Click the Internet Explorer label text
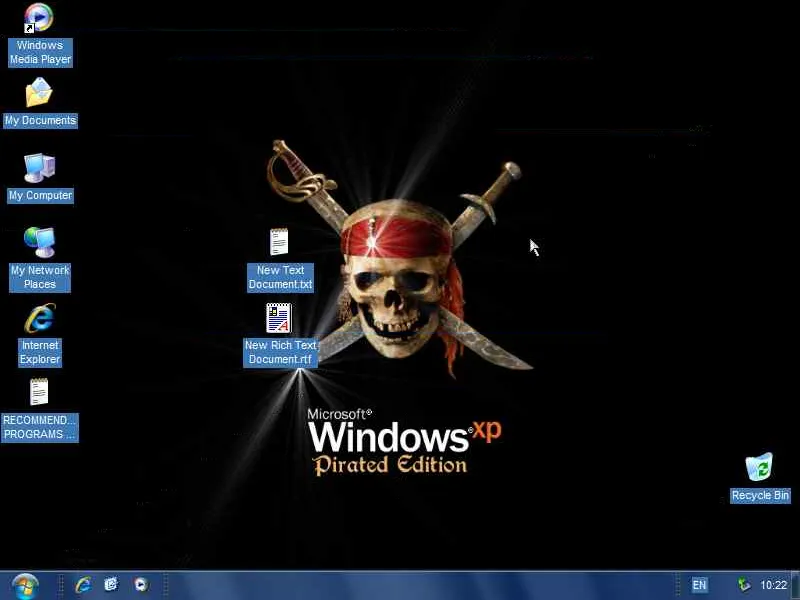 click(x=40, y=353)
